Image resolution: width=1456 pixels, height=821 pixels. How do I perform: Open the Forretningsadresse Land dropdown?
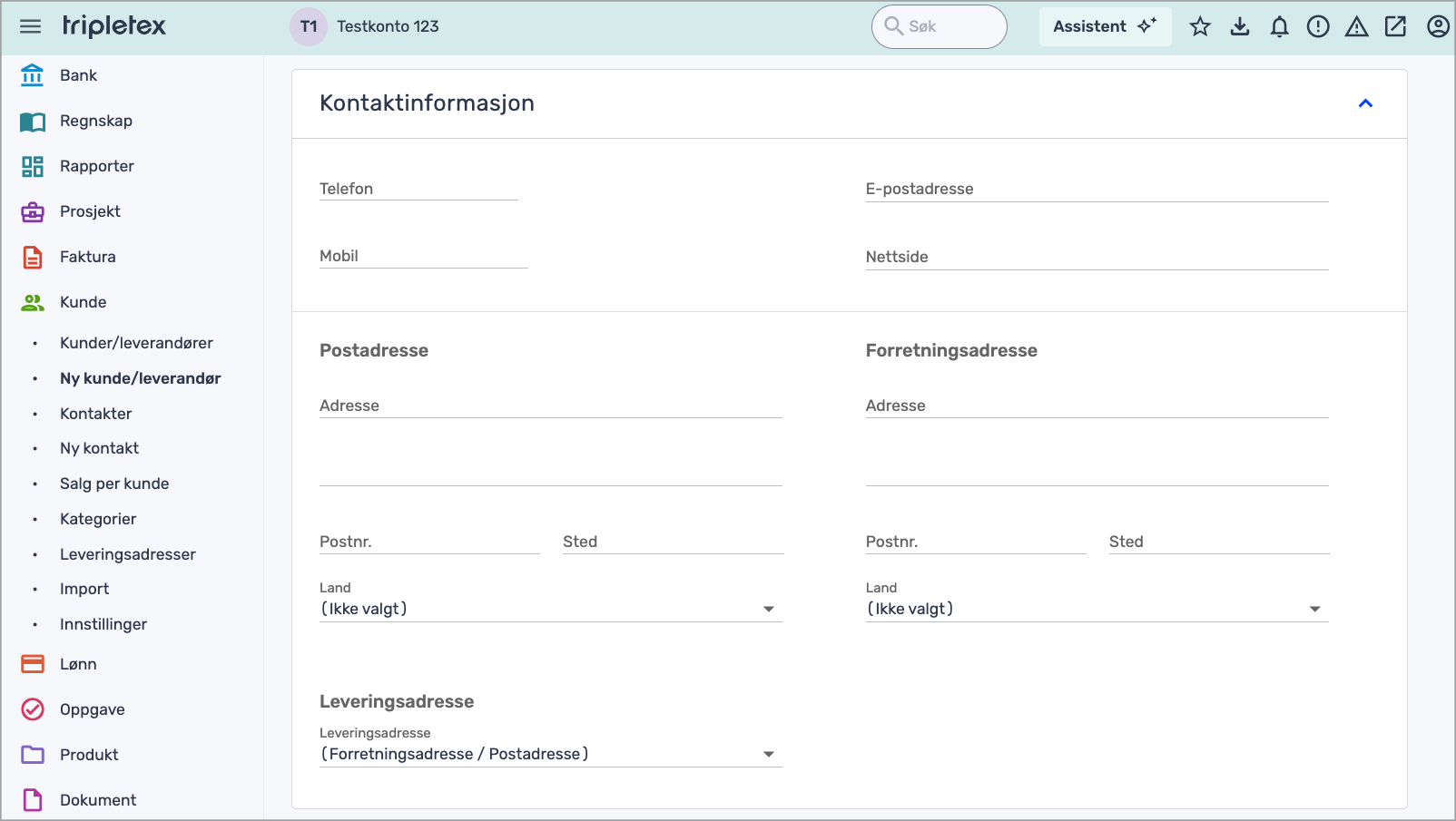(1096, 609)
